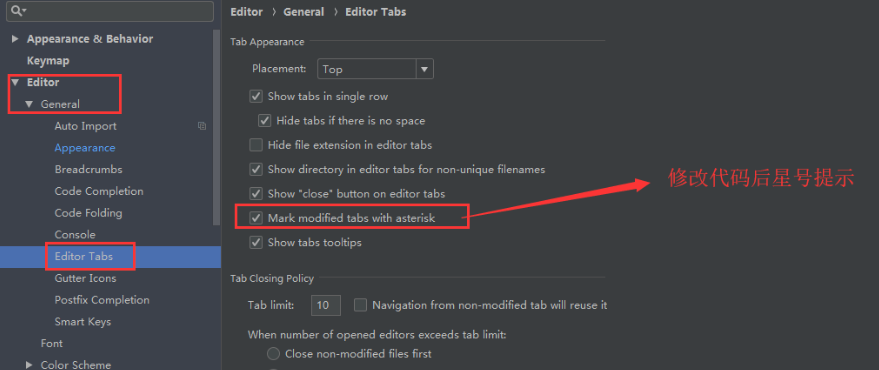Open Gutter Icons settings page

click(x=86, y=278)
